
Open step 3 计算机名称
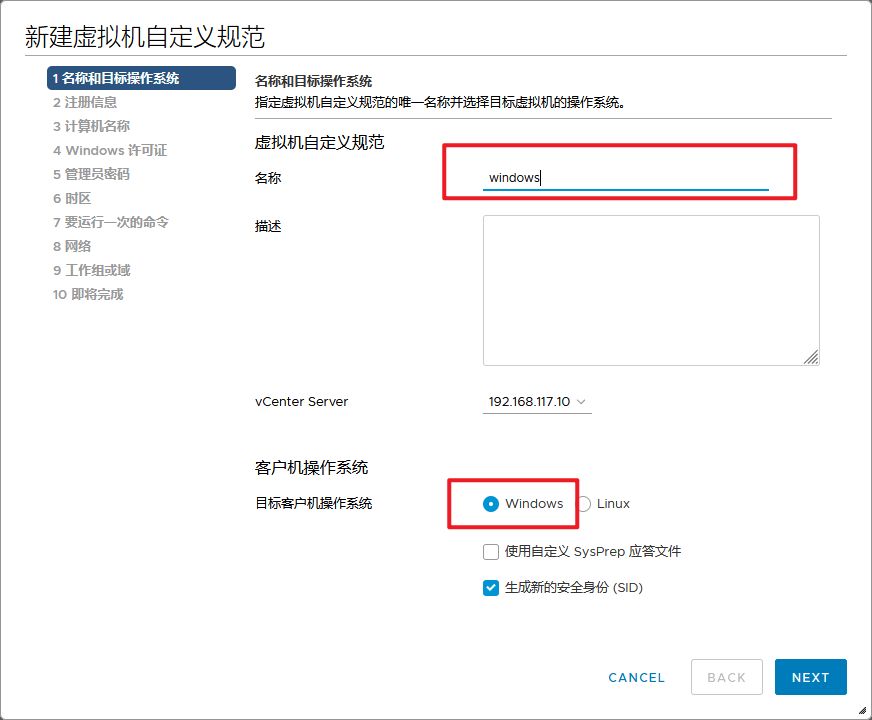tap(91, 126)
